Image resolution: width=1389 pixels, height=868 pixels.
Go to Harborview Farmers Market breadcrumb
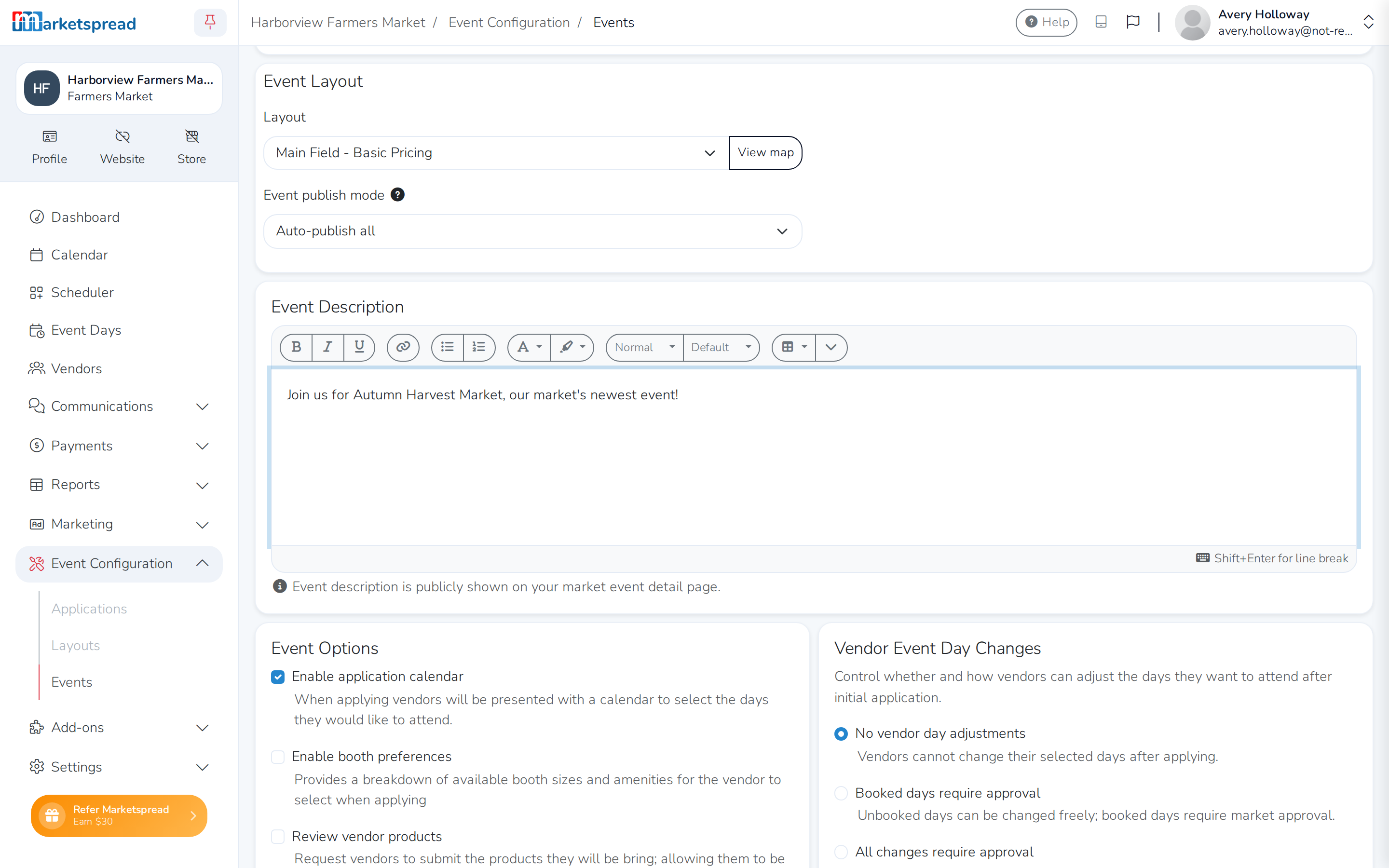[x=338, y=22]
